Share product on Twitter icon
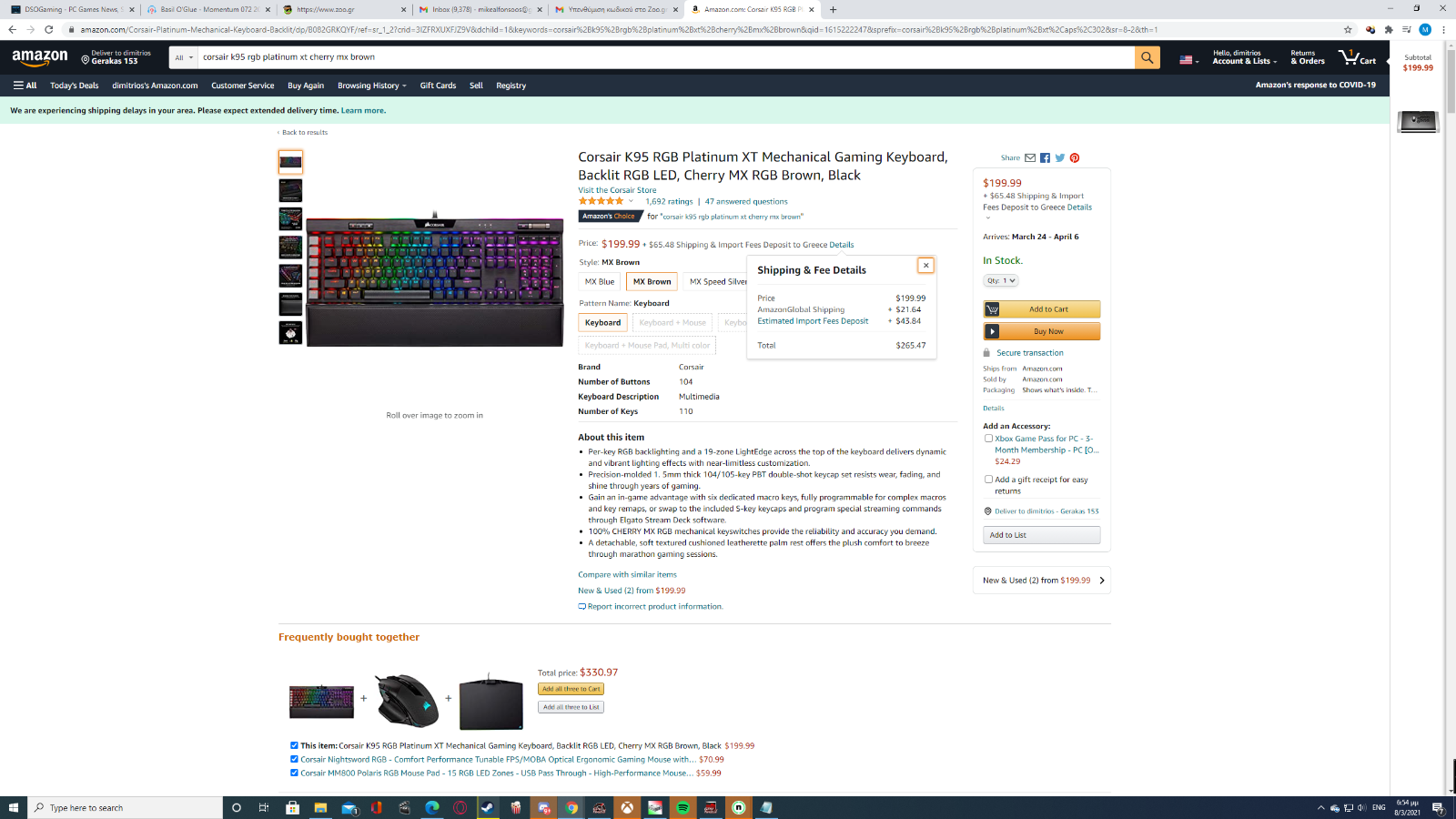Image resolution: width=1456 pixels, height=819 pixels. (1059, 157)
